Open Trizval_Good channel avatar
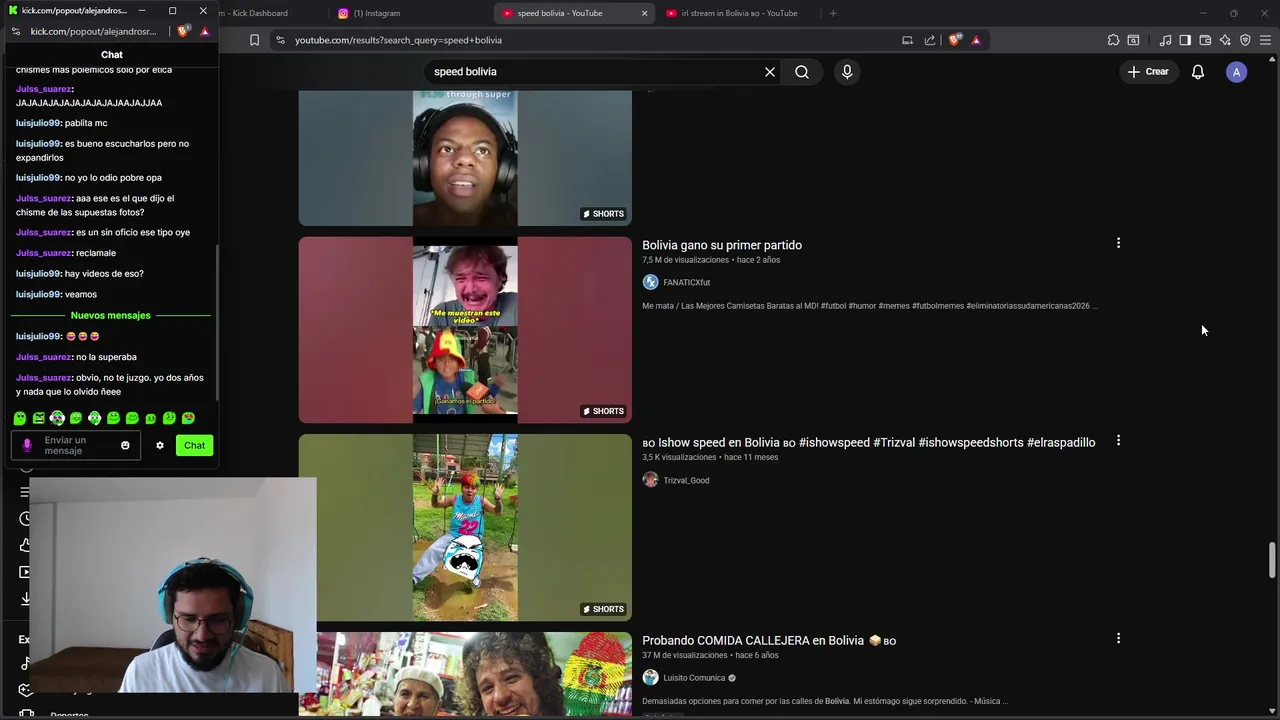Screen dimensions: 1280x720 650,480
